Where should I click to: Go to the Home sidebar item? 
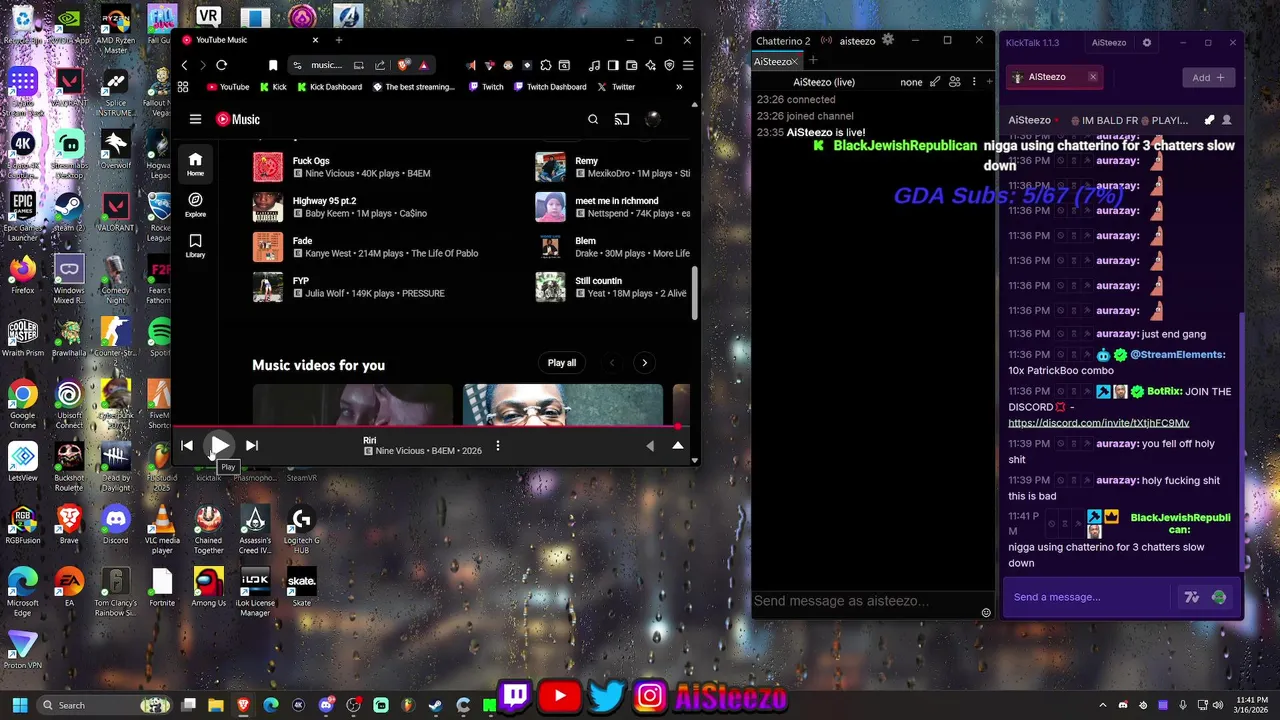pos(195,165)
